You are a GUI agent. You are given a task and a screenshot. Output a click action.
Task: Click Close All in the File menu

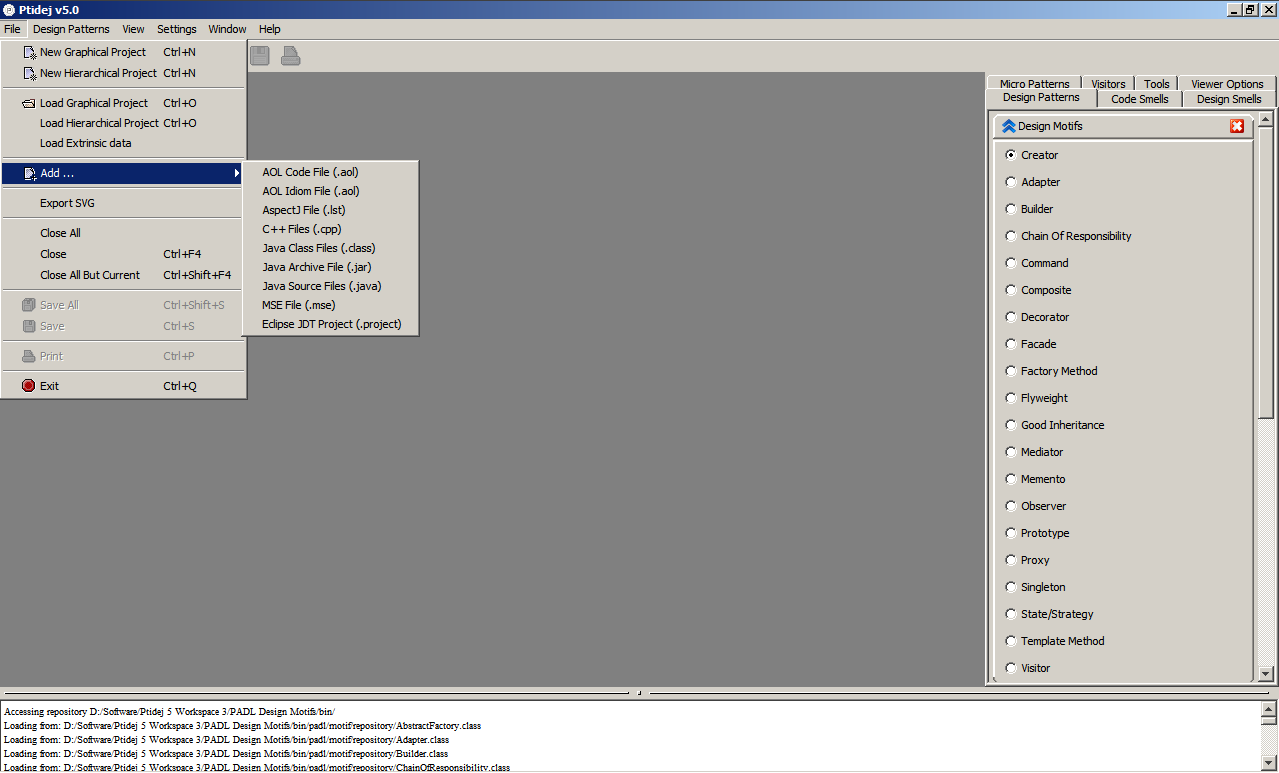pyautogui.click(x=62, y=232)
